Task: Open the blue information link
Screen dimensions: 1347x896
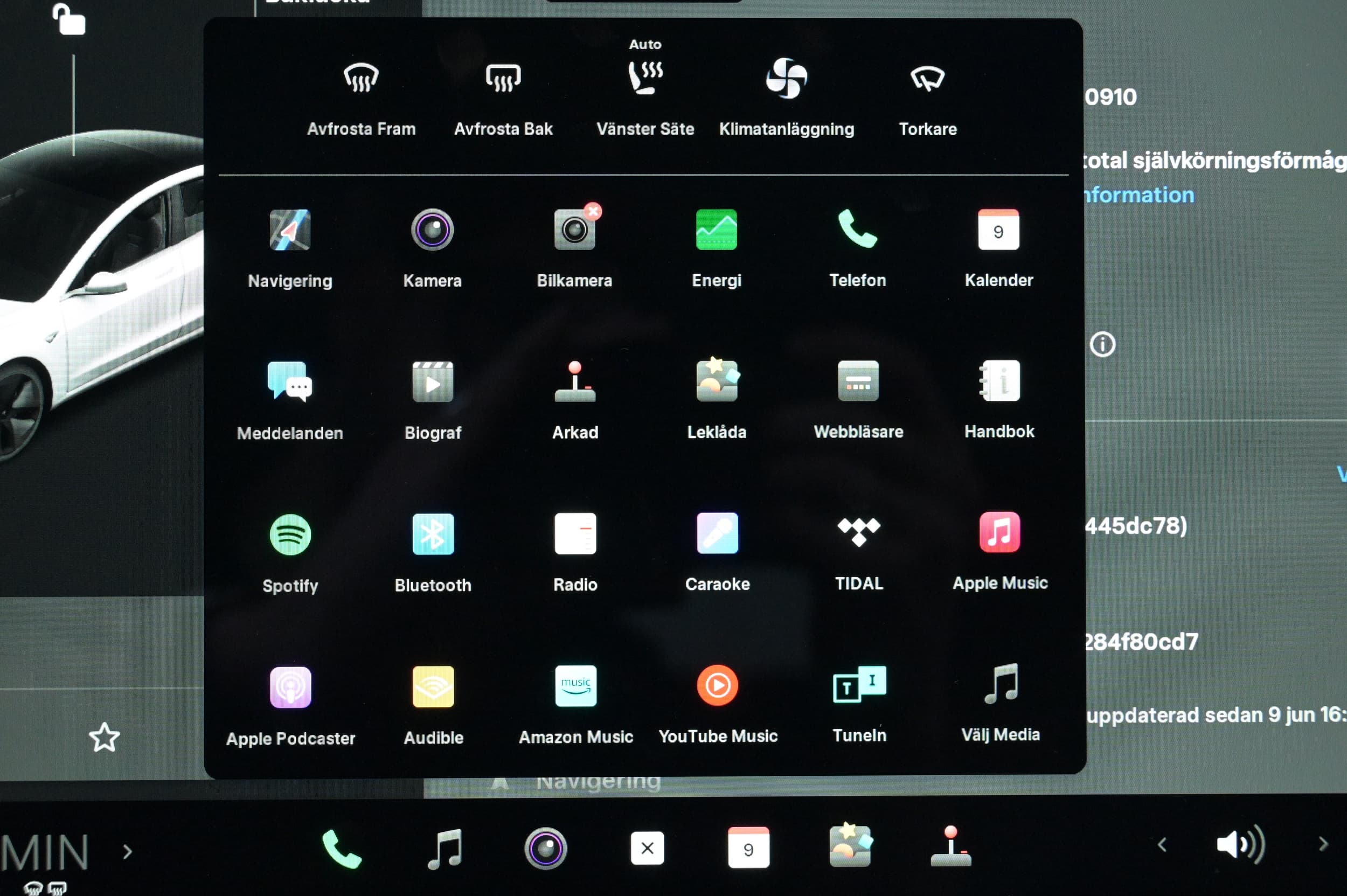Action: (1139, 195)
